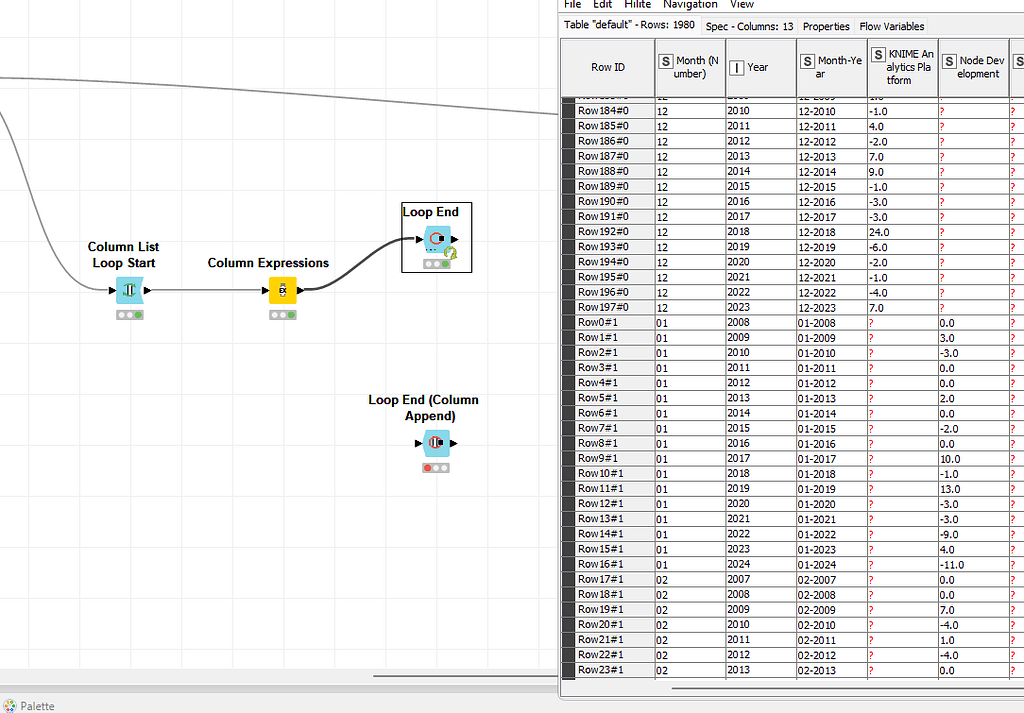Image resolution: width=1024 pixels, height=713 pixels.
Task: Select the Column List Loop Start node
Action: pyautogui.click(x=129, y=290)
